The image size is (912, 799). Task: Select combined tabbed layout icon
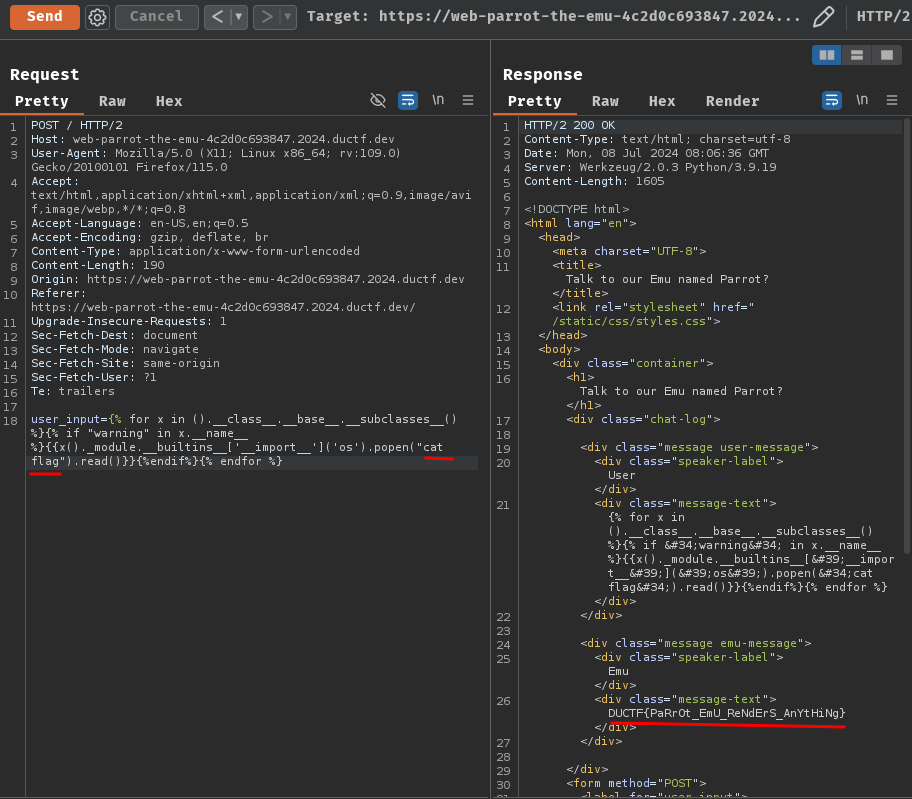click(886, 55)
